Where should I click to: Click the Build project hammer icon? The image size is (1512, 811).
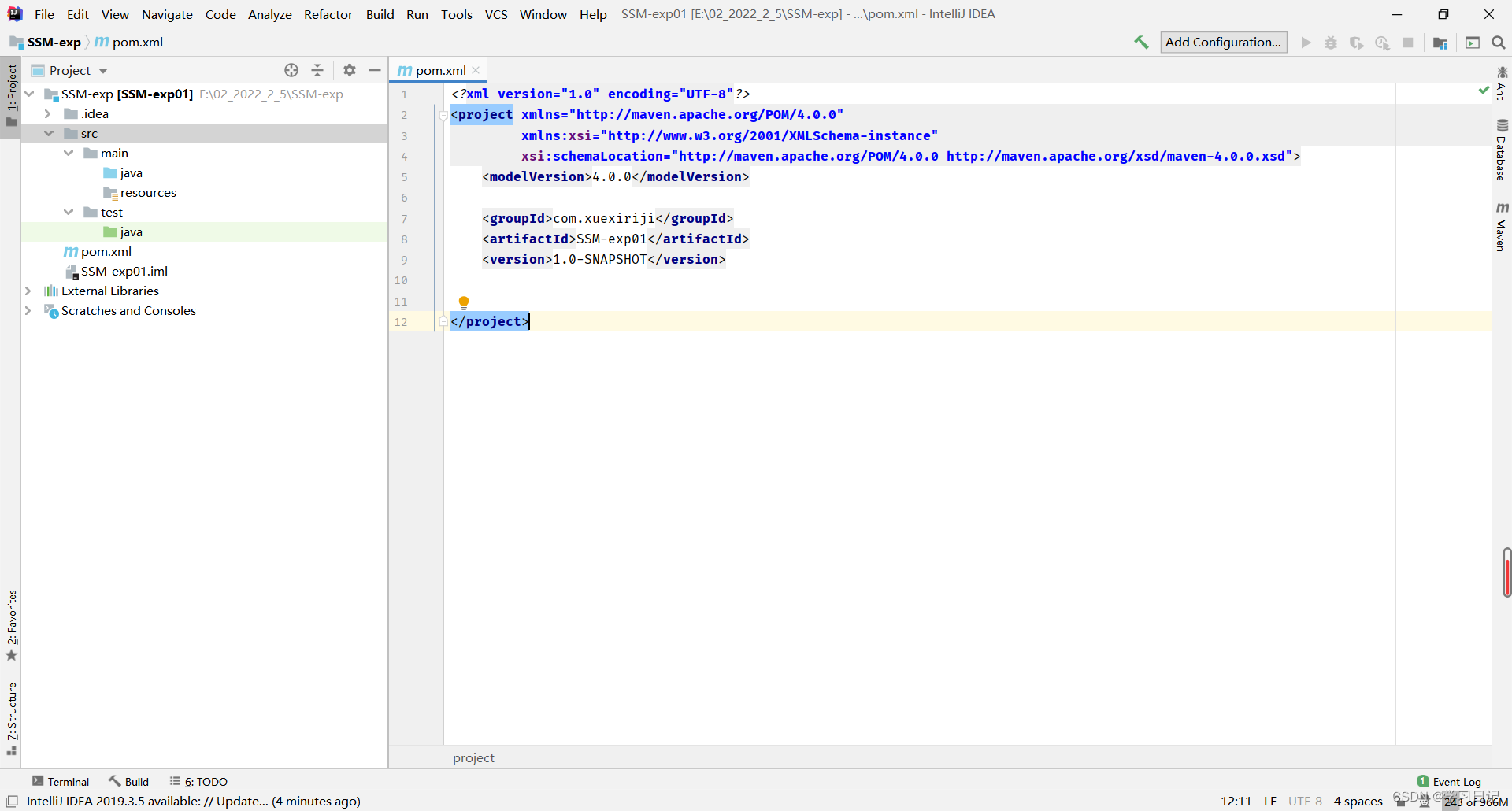click(1141, 43)
